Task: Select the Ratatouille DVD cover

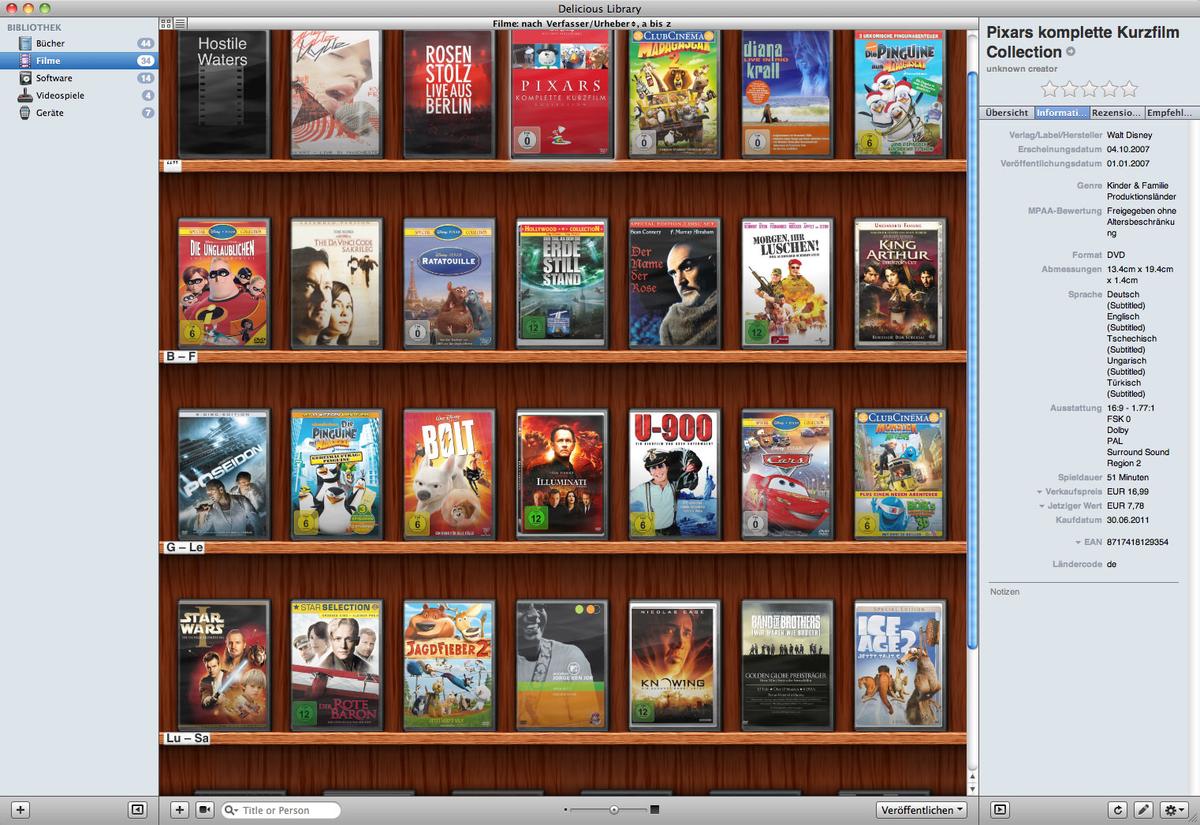Action: coord(448,284)
